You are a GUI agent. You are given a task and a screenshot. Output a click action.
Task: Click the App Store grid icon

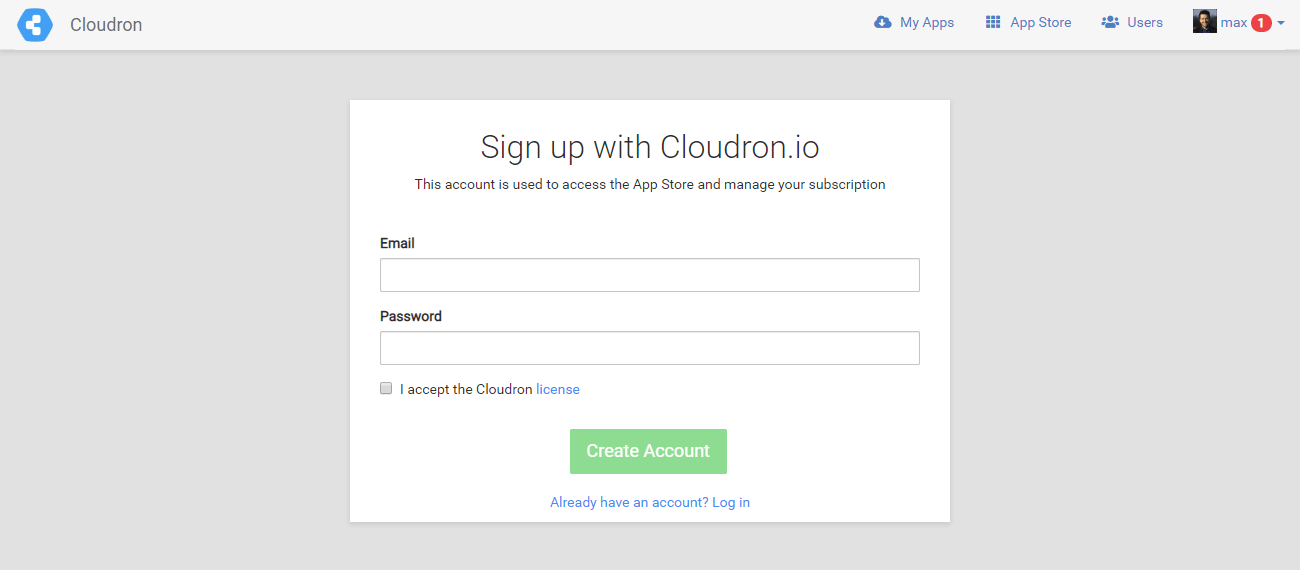coord(993,22)
